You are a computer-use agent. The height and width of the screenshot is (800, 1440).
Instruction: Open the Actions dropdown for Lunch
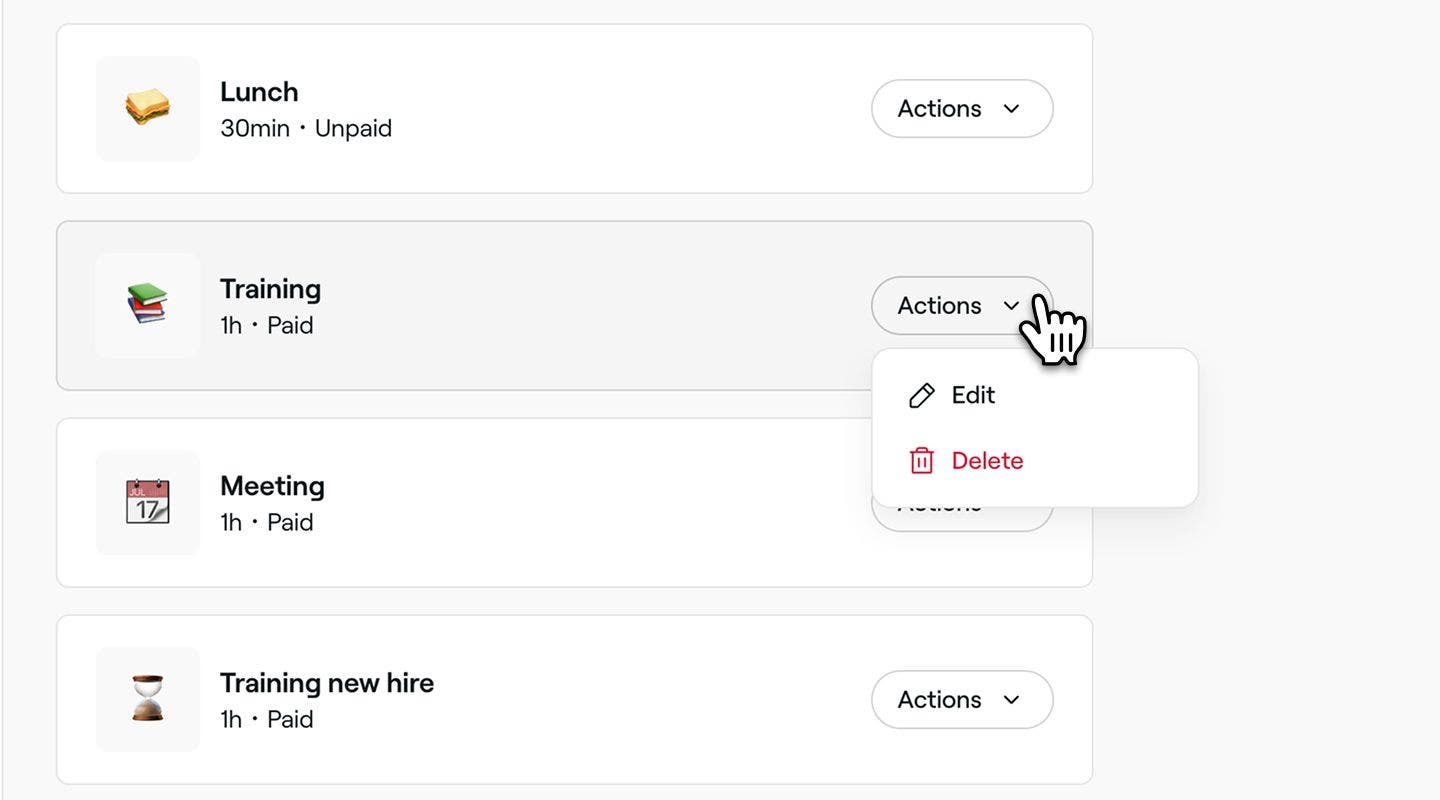[962, 109]
